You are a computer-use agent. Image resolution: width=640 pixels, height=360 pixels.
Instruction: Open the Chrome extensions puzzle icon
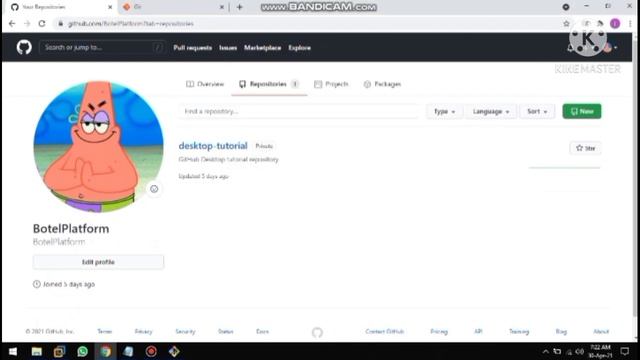[600, 24]
